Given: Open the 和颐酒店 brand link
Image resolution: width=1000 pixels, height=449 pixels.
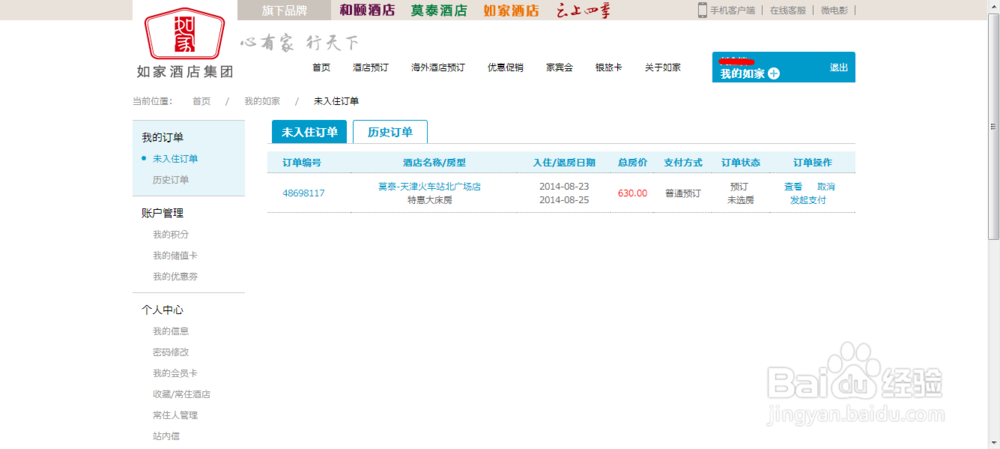Looking at the screenshot, I should pyautogui.click(x=367, y=10).
